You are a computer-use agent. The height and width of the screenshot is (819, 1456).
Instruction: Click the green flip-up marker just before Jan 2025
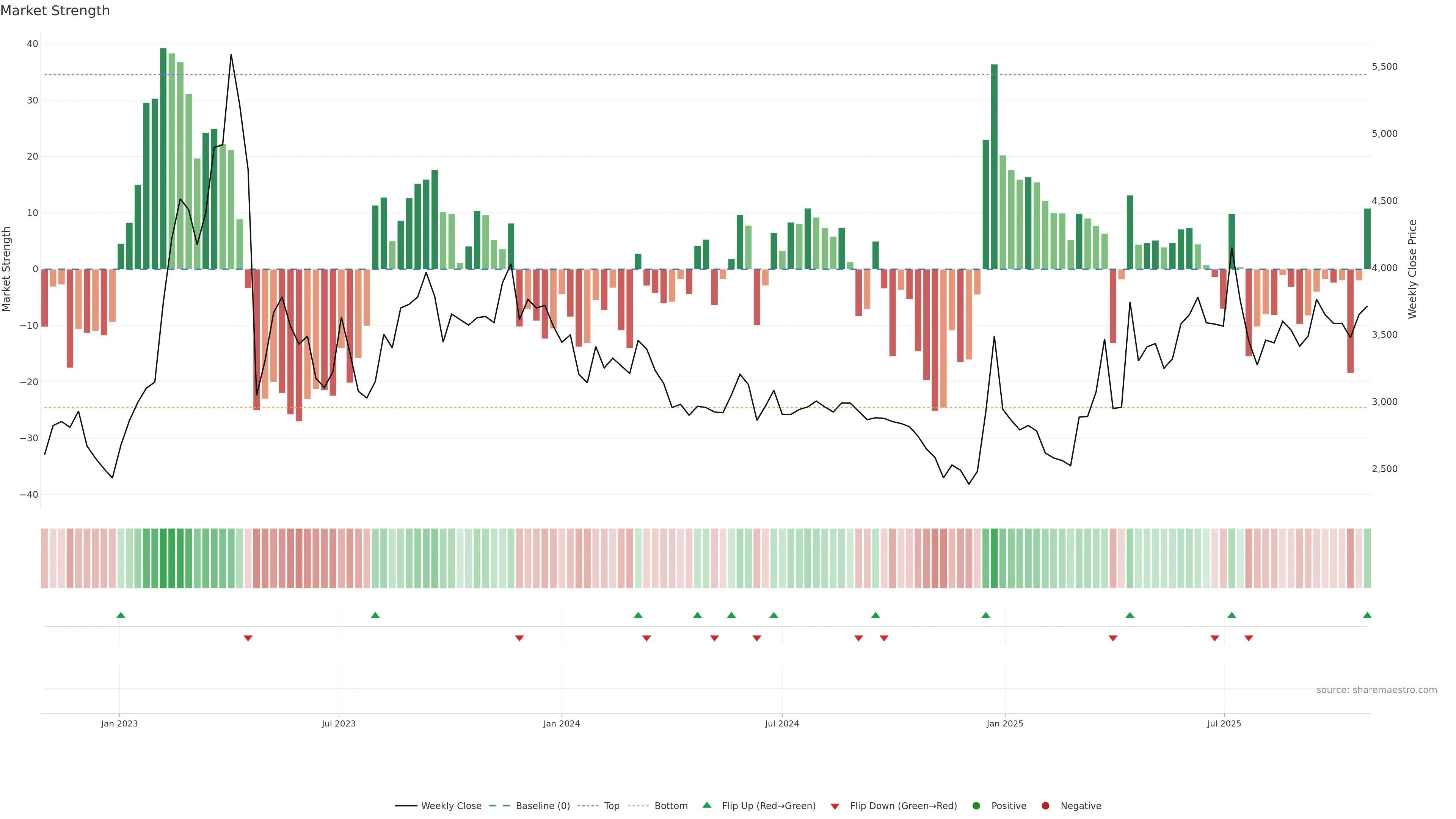(986, 615)
